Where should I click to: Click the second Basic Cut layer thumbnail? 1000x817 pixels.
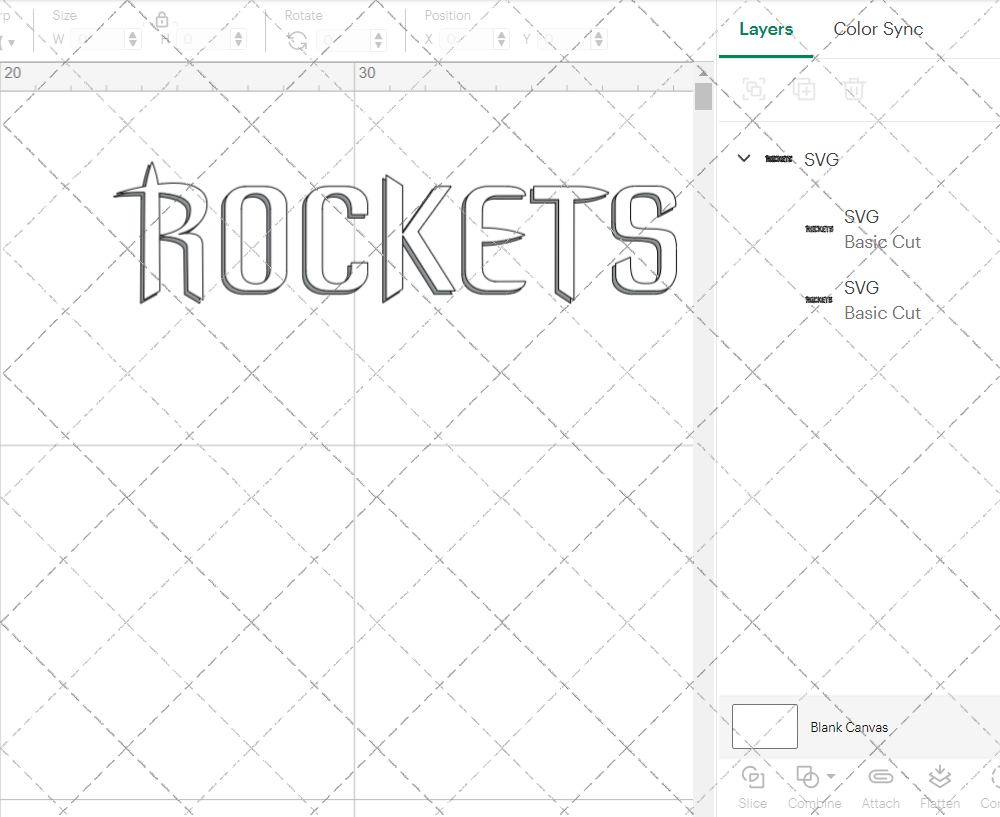[x=819, y=300]
